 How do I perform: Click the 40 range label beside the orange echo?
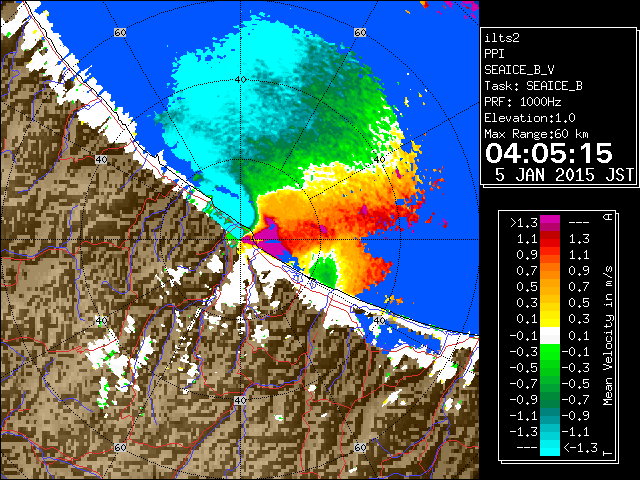tap(379, 159)
